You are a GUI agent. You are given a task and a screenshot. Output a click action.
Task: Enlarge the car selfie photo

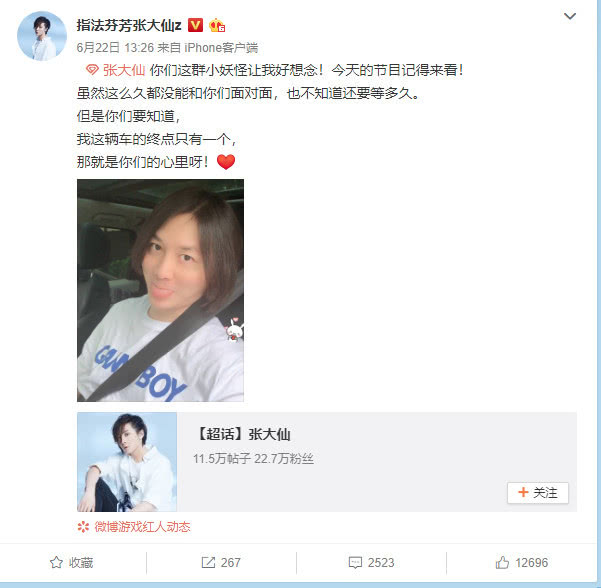pos(160,290)
